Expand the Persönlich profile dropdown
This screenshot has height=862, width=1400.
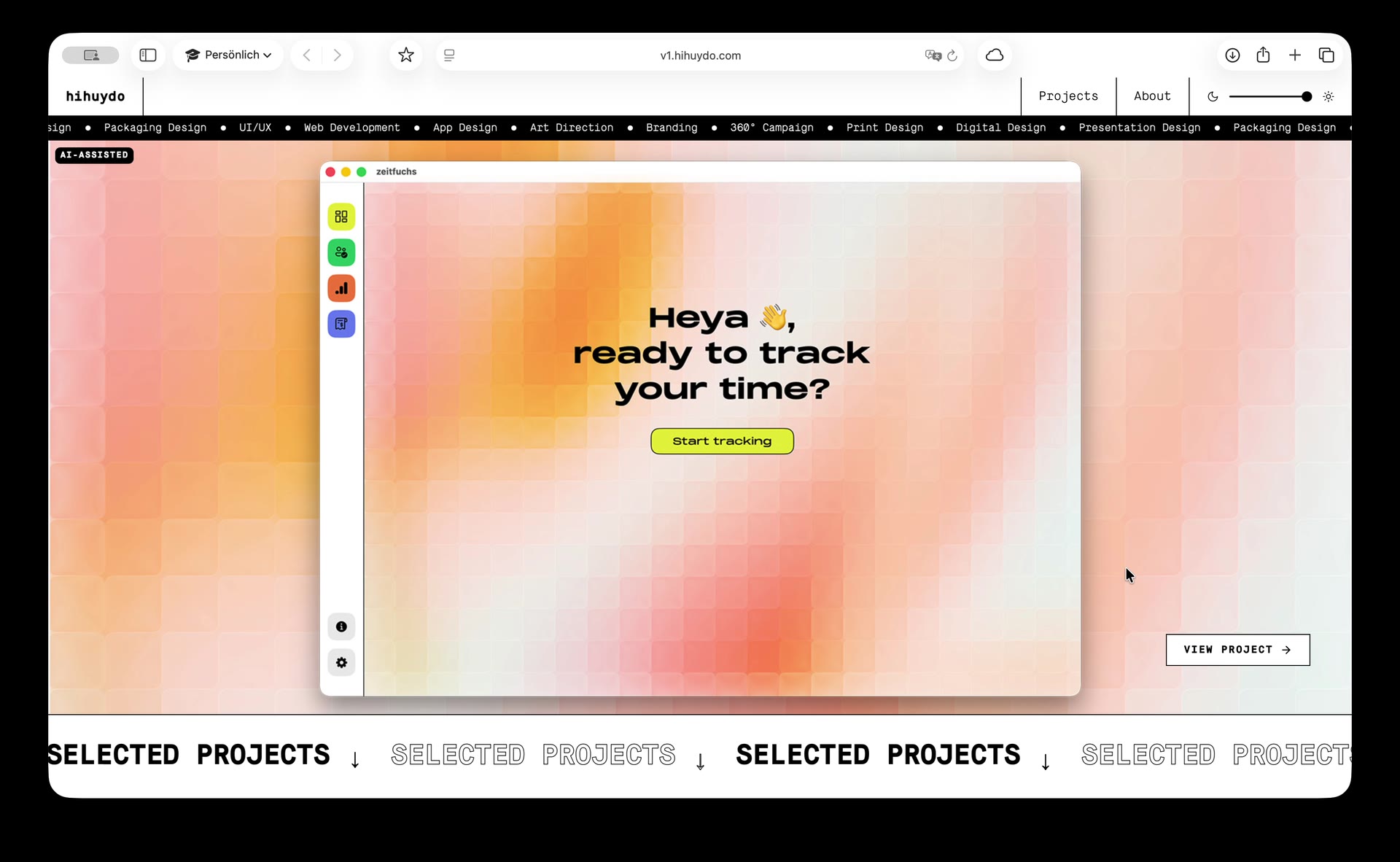228,55
